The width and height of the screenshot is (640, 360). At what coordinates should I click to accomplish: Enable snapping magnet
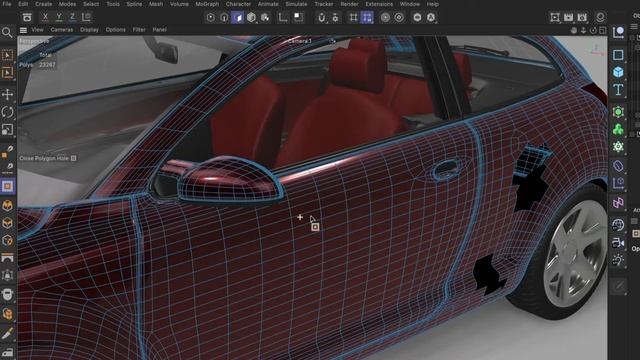322,18
